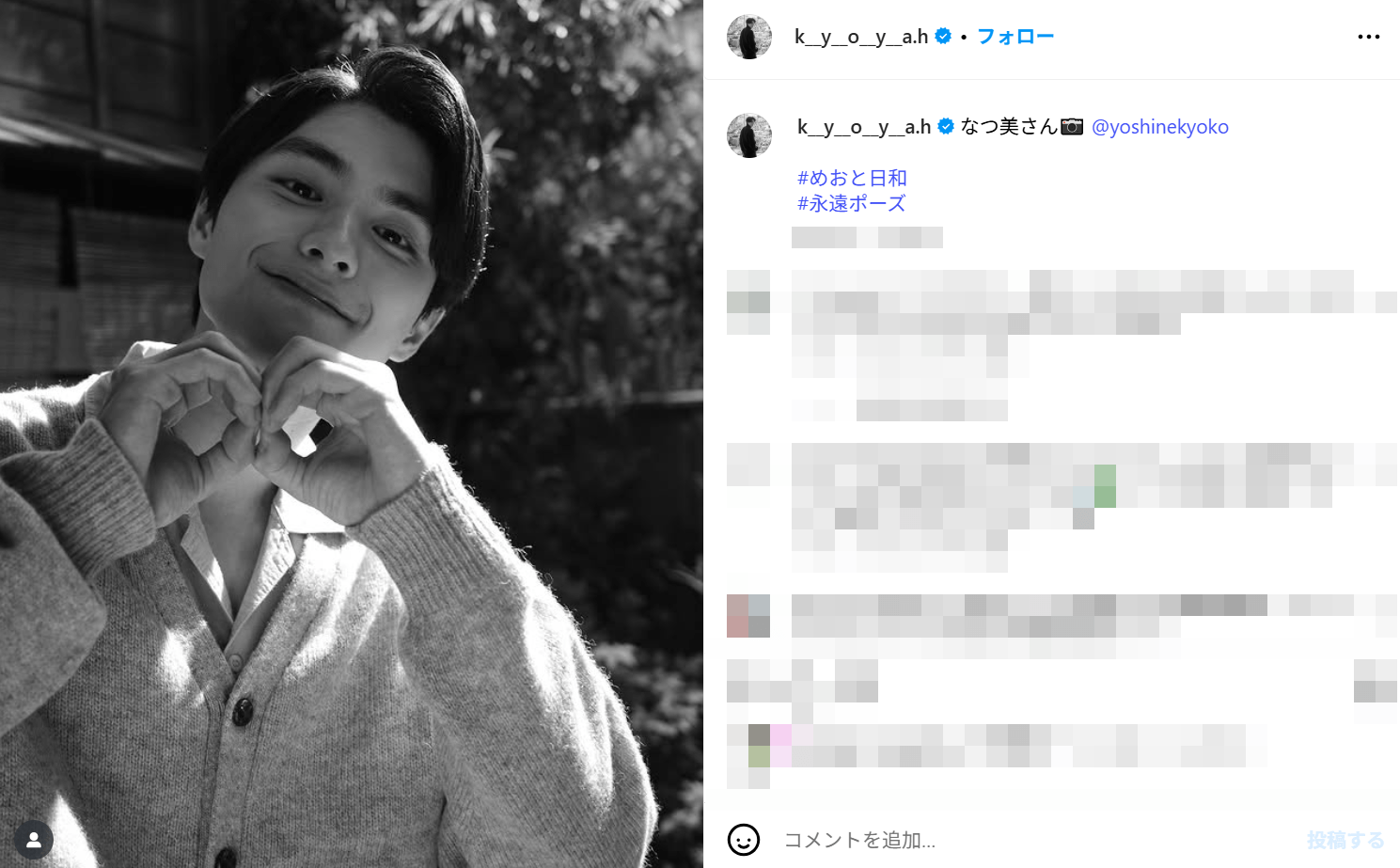Image resolution: width=1400 pixels, height=868 pixels.
Task: Click the third commenter's pink avatar
Action: 748,616
